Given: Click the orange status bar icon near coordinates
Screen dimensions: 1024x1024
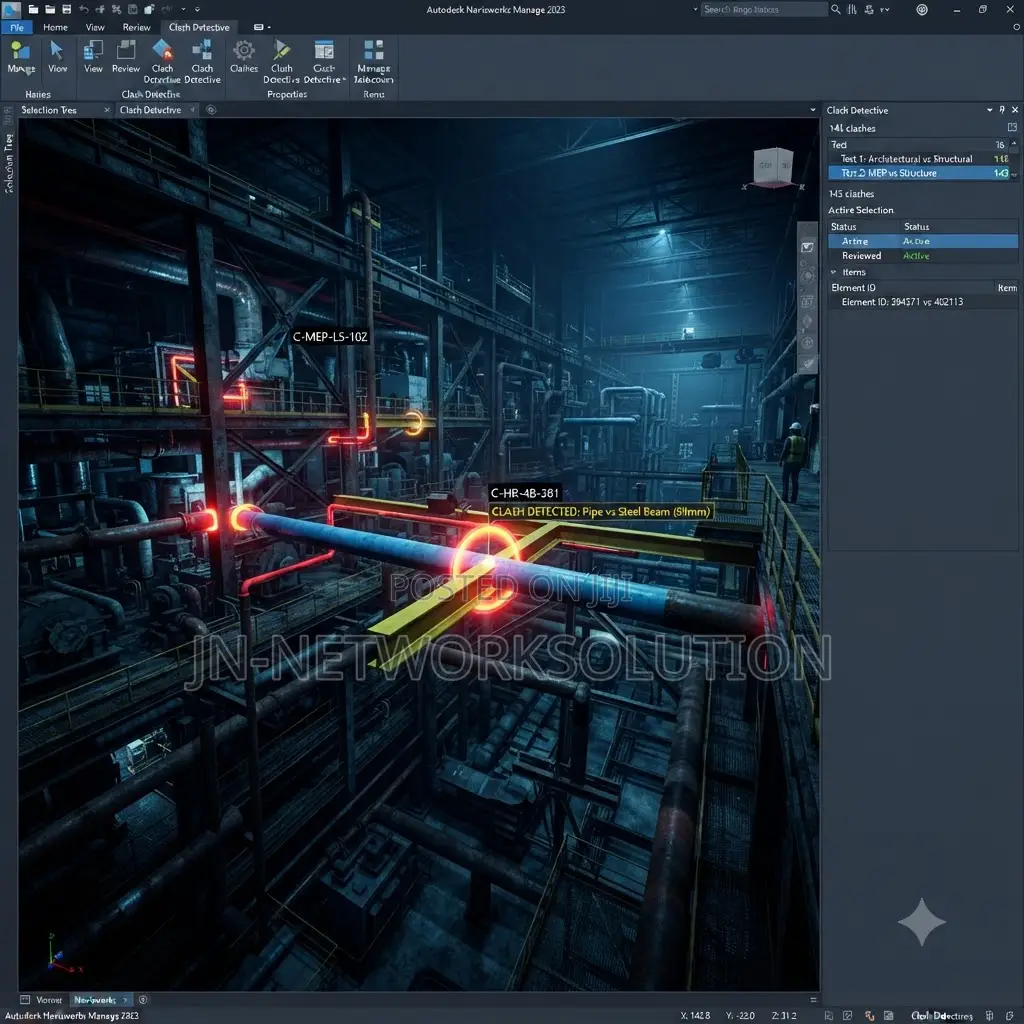Looking at the screenshot, I should pyautogui.click(x=869, y=1016).
